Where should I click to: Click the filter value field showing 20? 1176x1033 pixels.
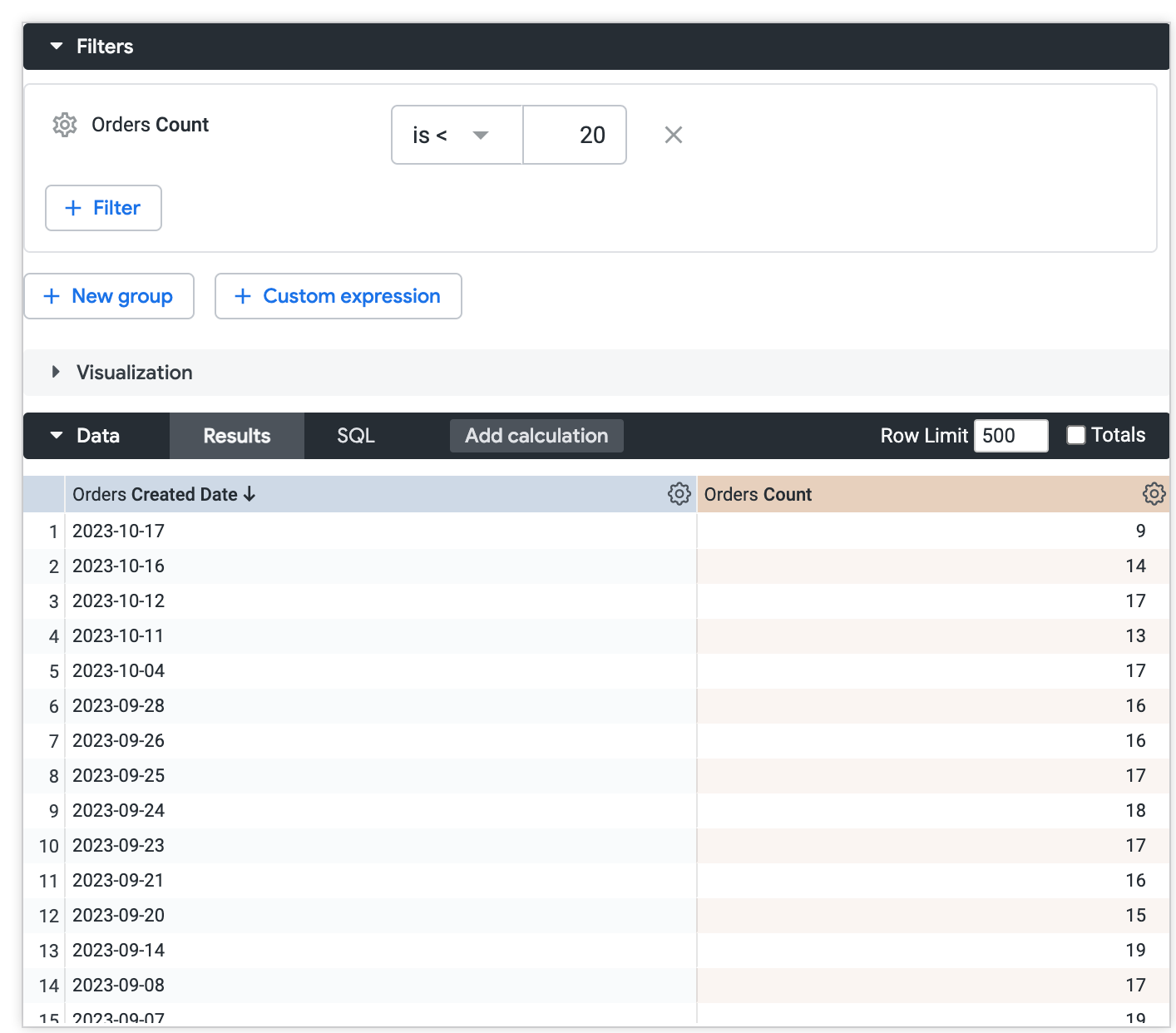point(575,135)
